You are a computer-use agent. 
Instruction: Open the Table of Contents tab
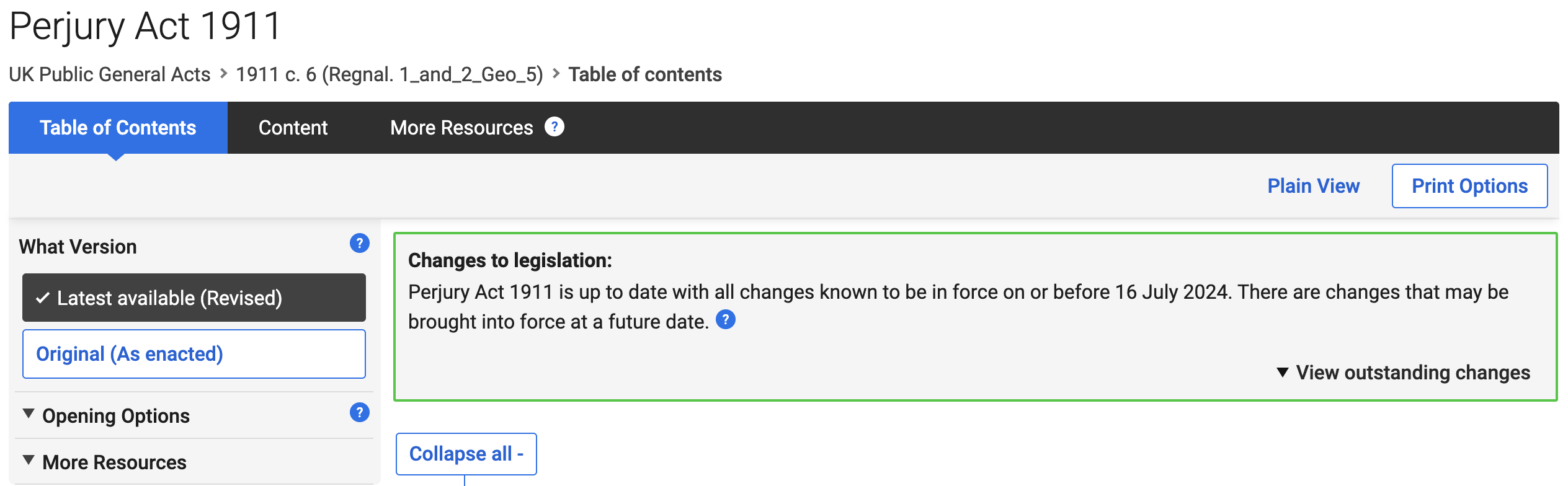click(118, 128)
